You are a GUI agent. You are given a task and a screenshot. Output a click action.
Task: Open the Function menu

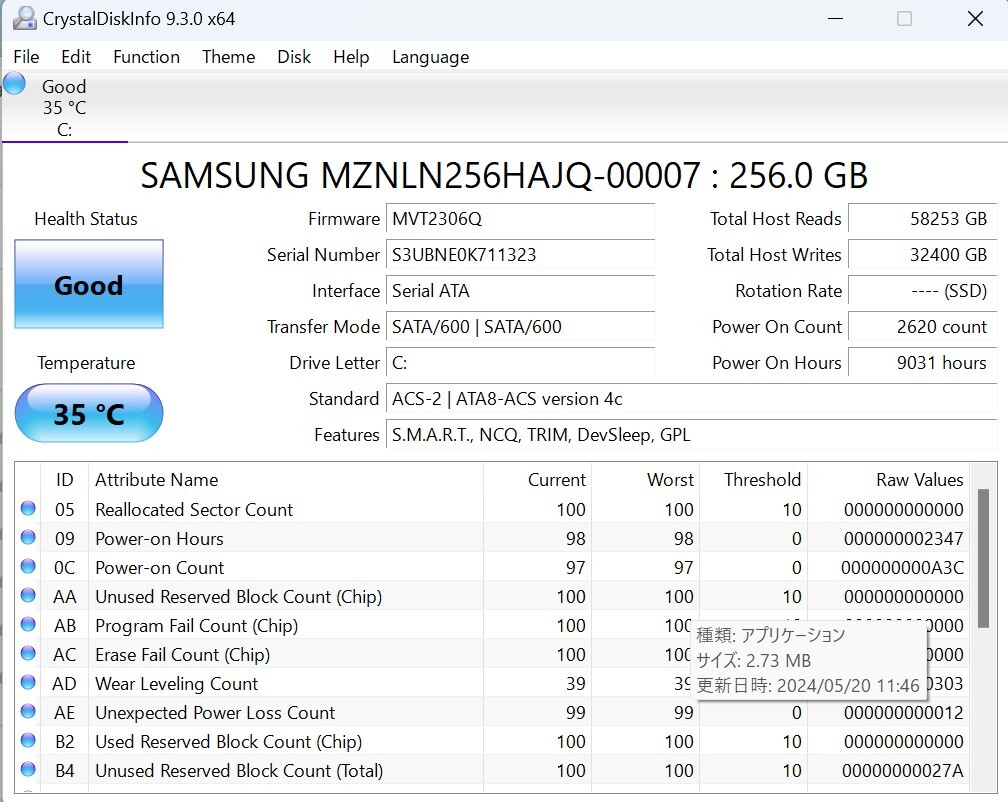146,57
